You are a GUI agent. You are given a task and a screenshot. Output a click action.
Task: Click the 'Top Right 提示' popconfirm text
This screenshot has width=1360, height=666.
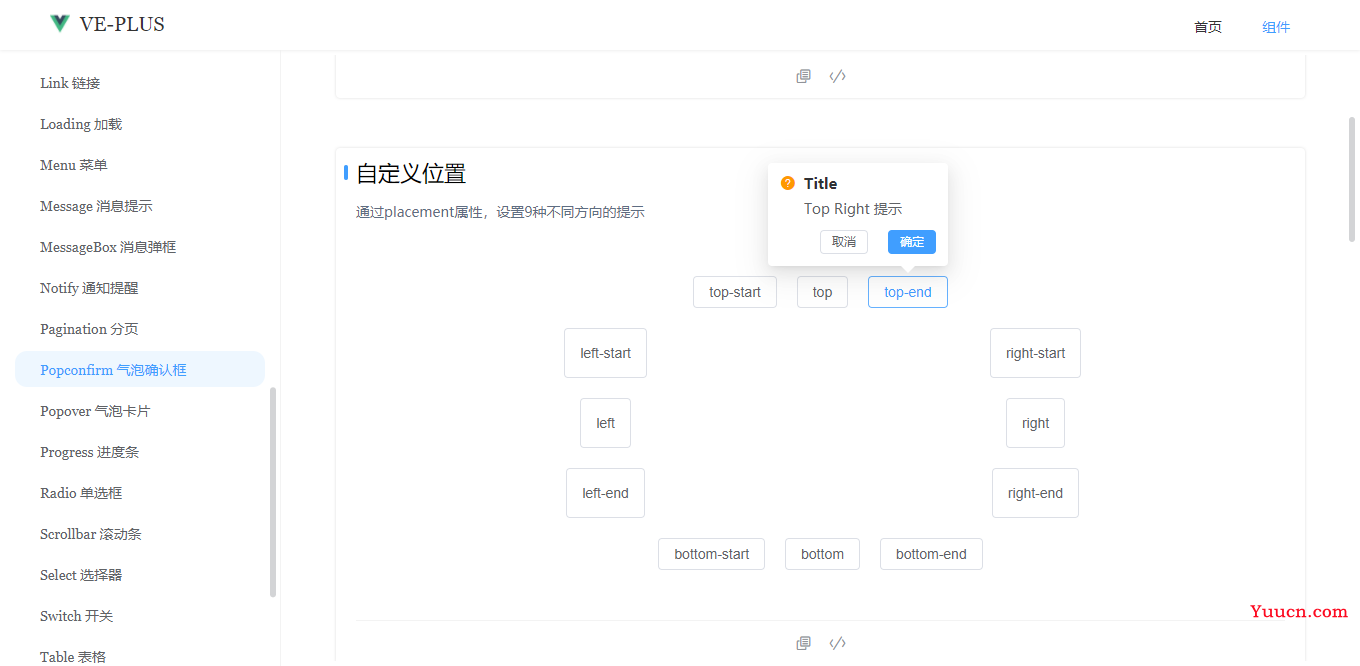pos(853,209)
